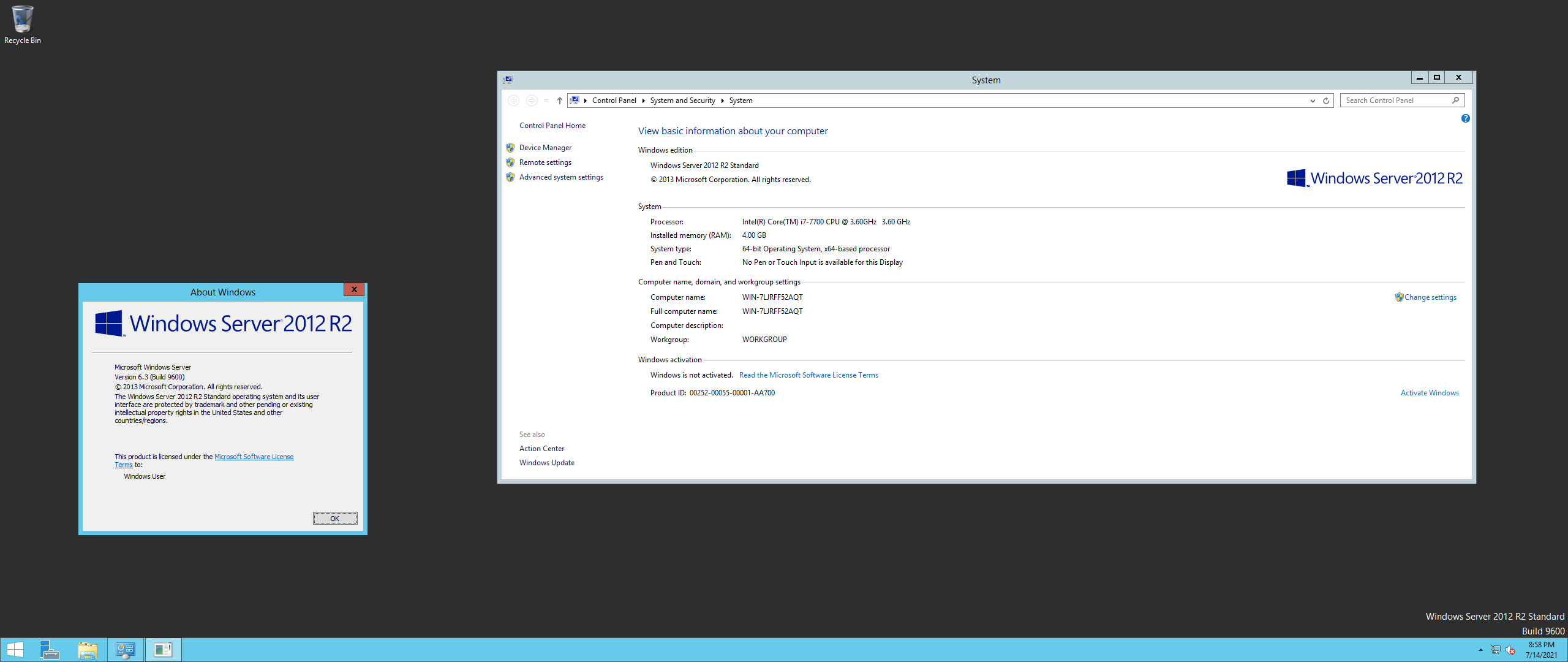Open the recent locations dropdown arrow
The height and width of the screenshot is (662, 1568).
[546, 101]
